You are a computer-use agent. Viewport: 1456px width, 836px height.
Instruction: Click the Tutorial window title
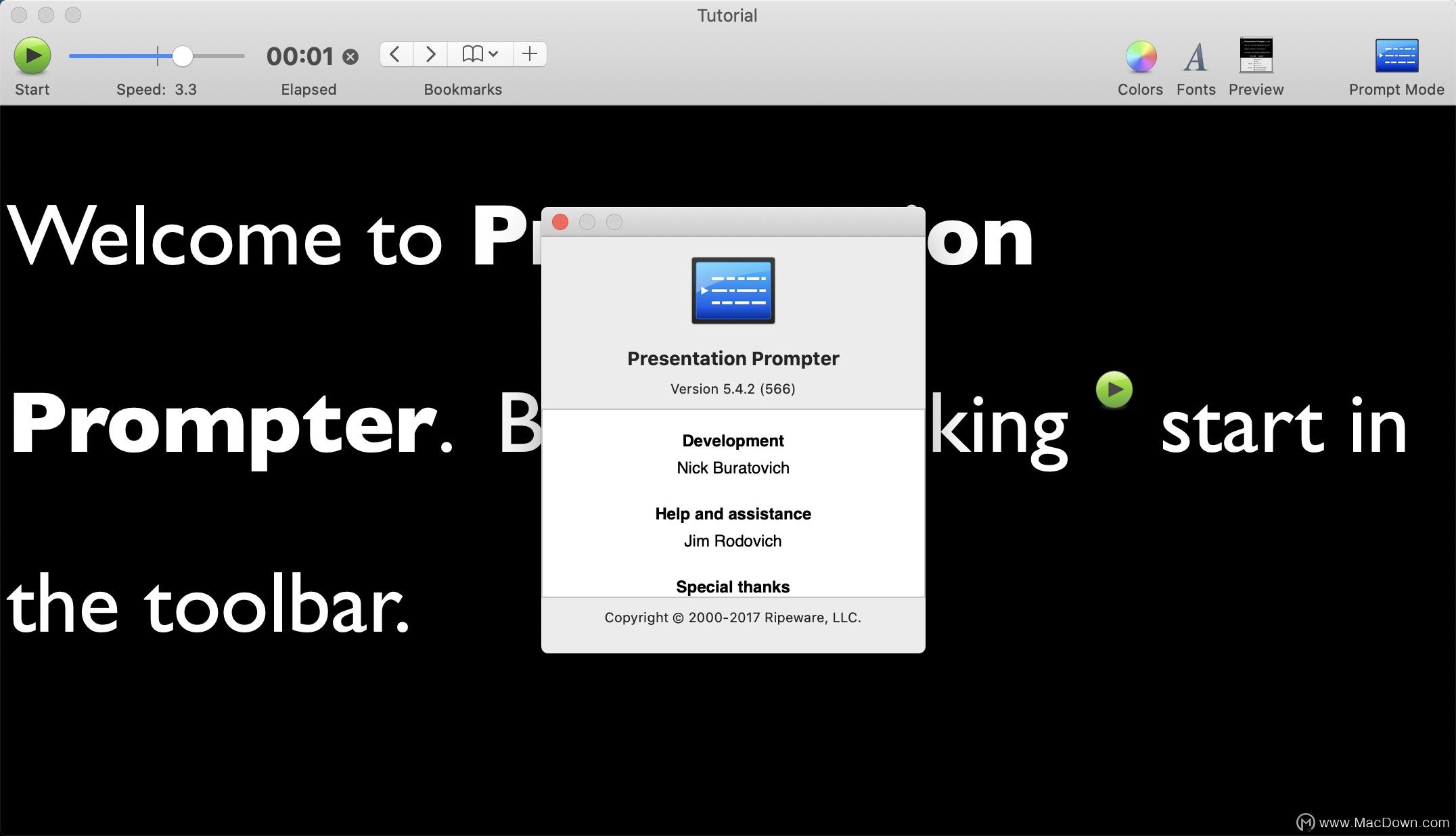[x=727, y=16]
